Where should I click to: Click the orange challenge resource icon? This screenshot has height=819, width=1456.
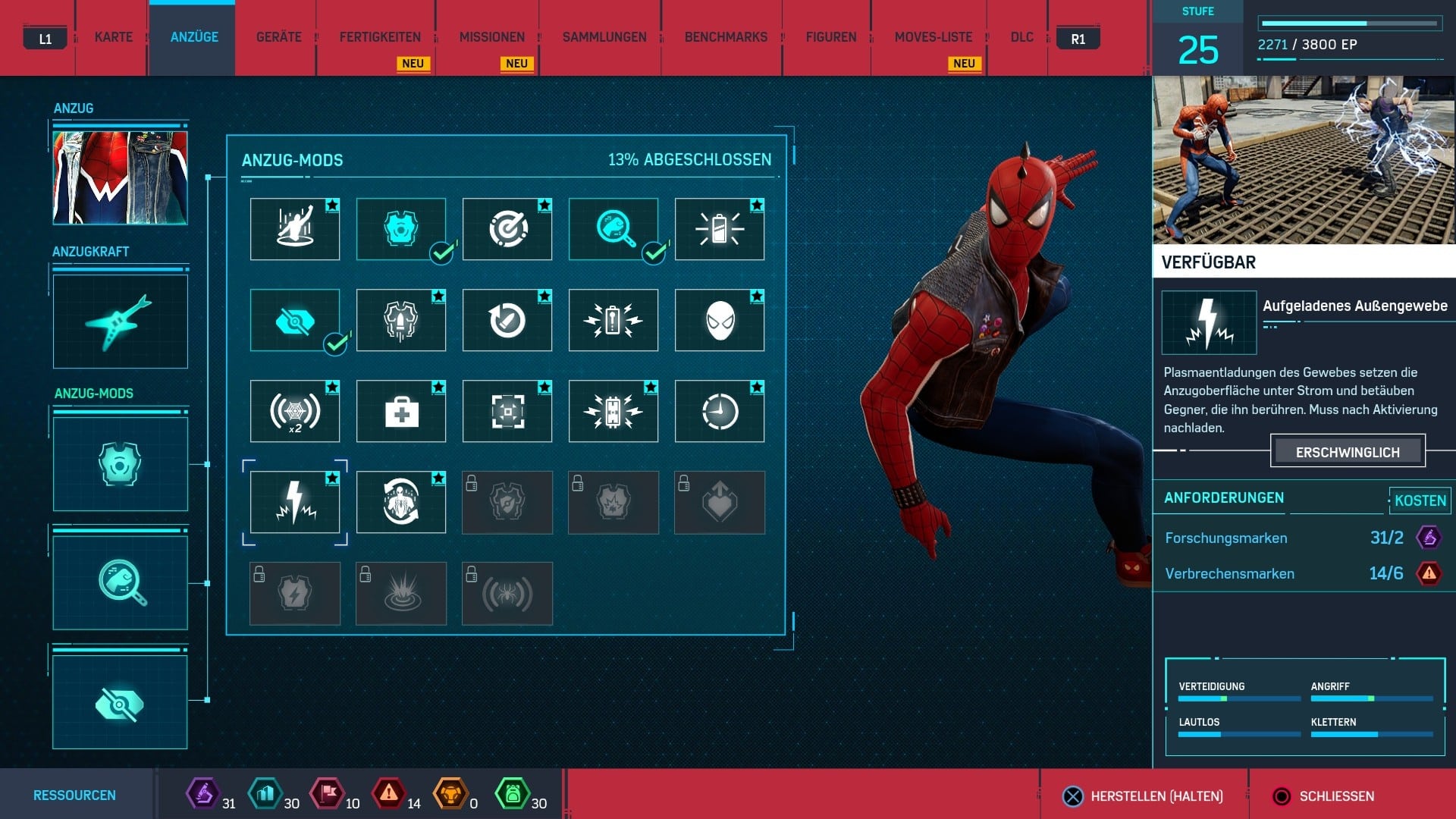click(x=450, y=794)
